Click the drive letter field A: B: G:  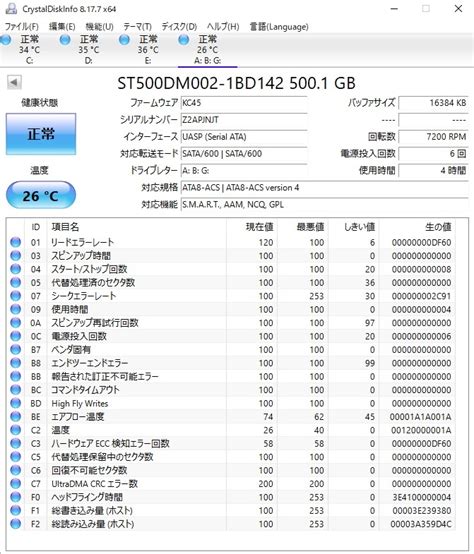click(x=244, y=171)
